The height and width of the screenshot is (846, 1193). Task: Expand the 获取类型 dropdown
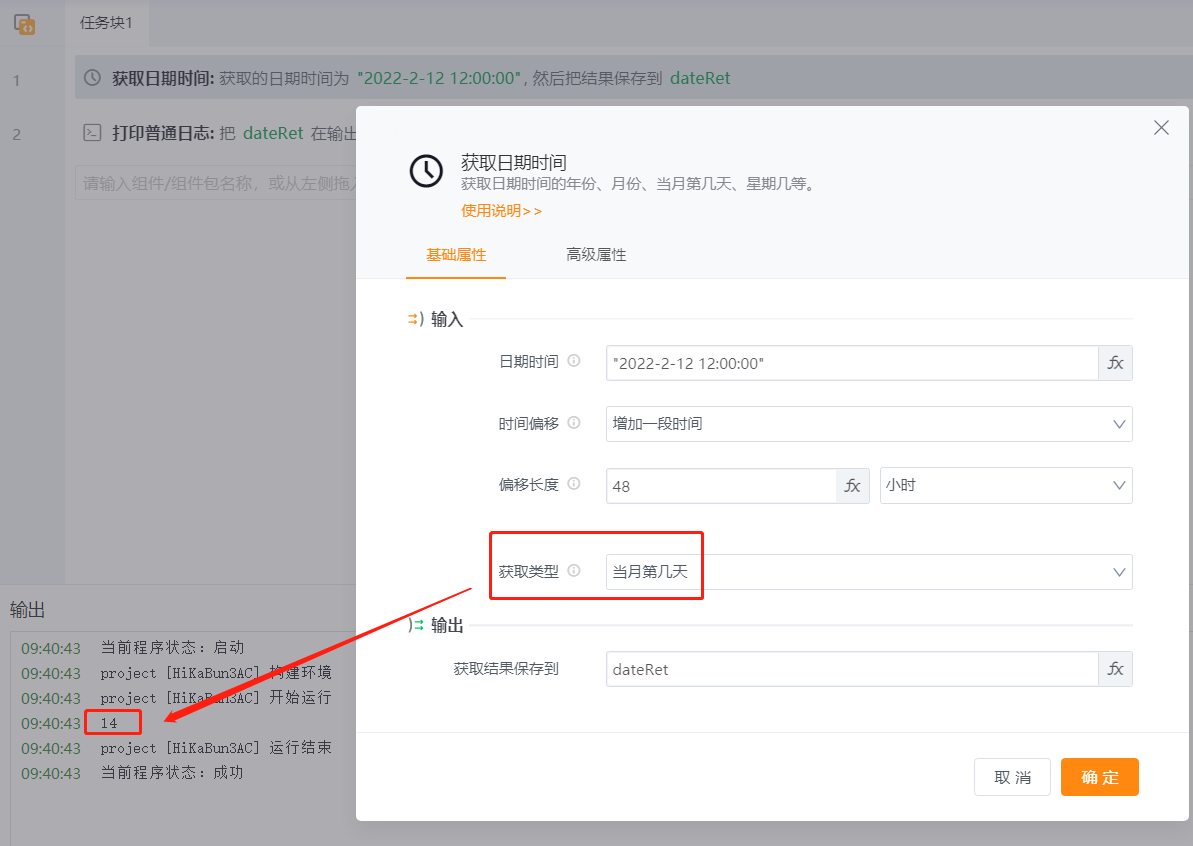pyautogui.click(x=868, y=572)
